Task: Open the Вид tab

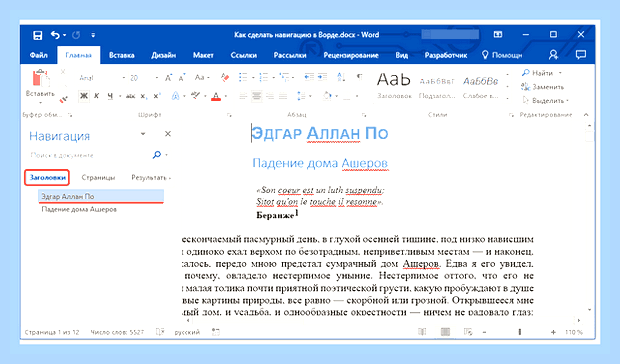Action: click(401, 55)
